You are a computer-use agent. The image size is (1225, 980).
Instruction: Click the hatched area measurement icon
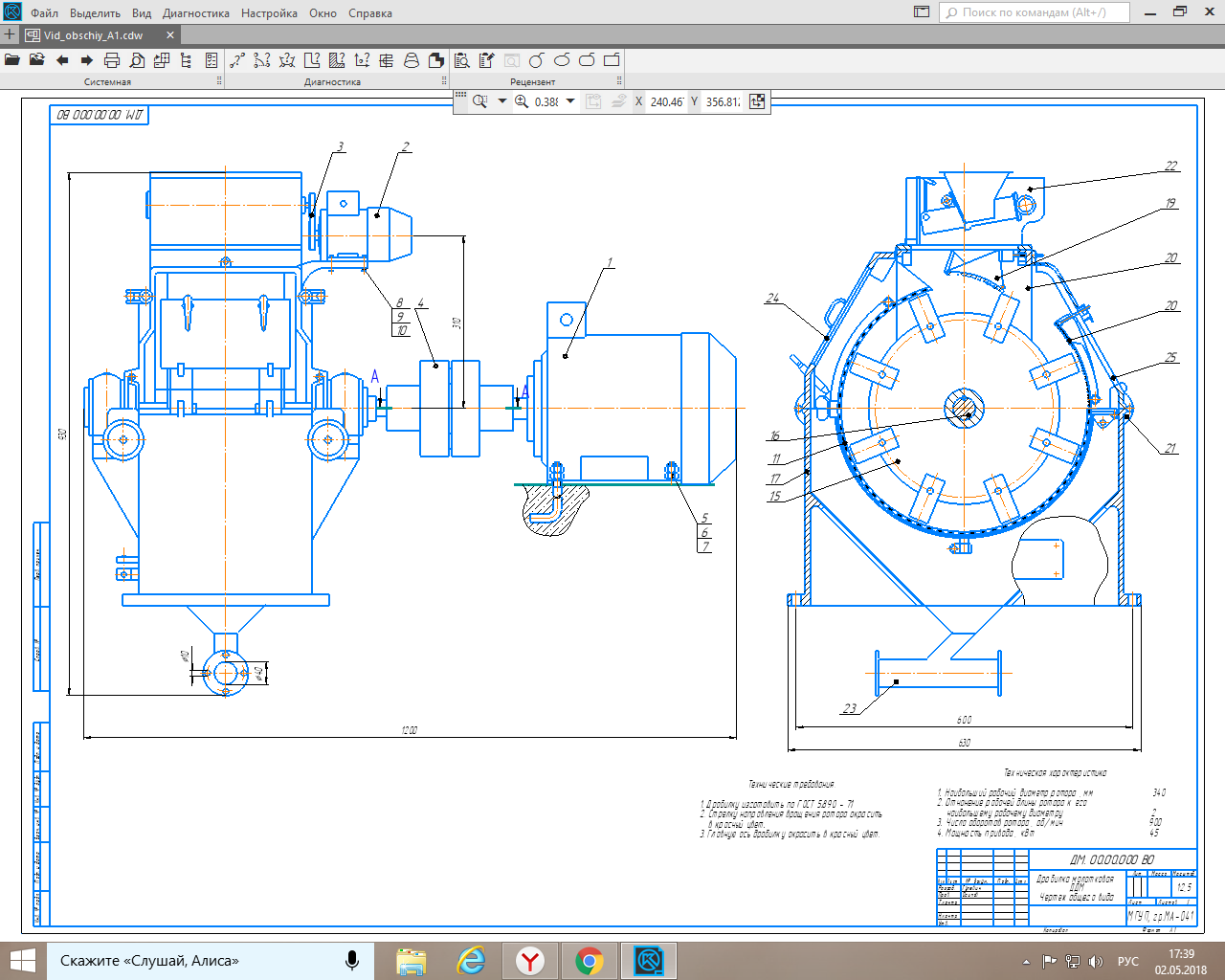[337, 60]
